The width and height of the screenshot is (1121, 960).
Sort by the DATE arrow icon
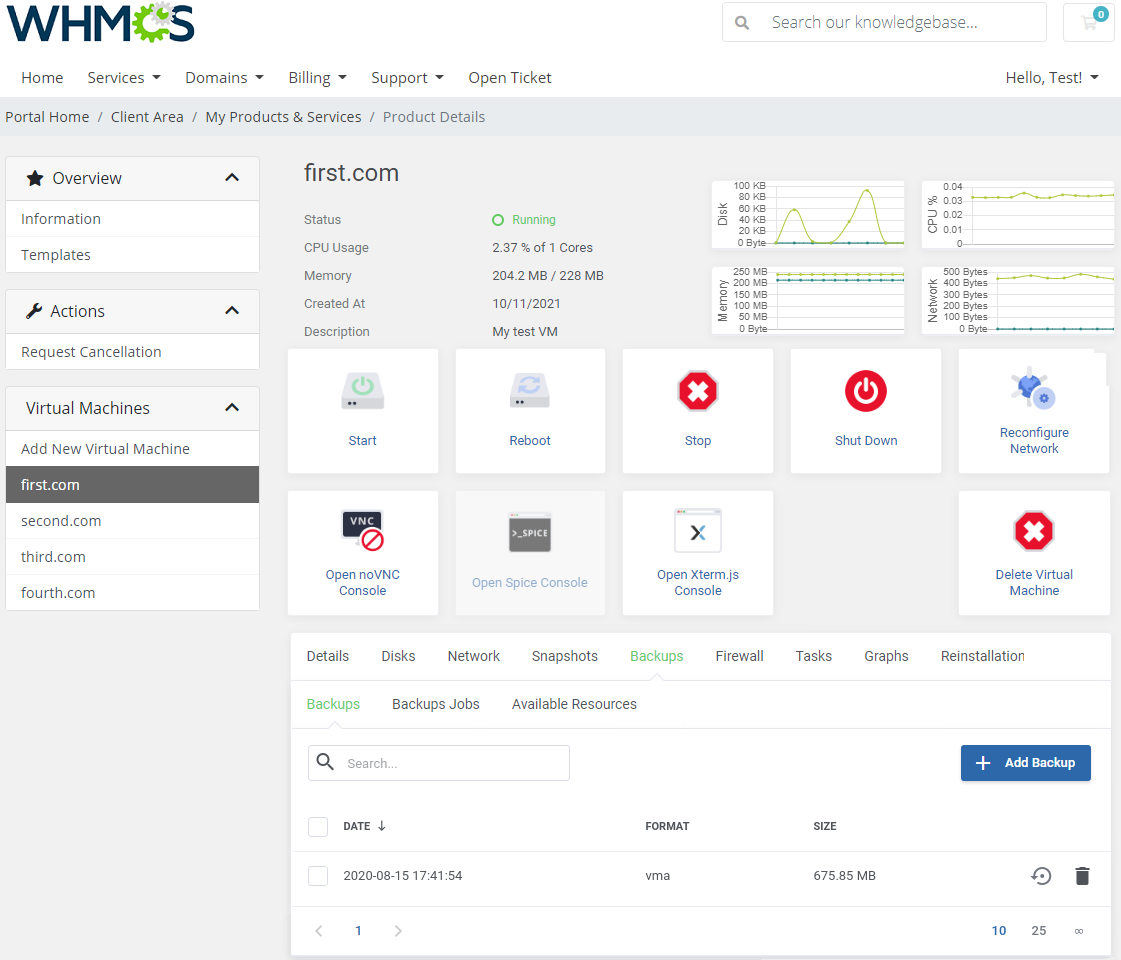(382, 826)
